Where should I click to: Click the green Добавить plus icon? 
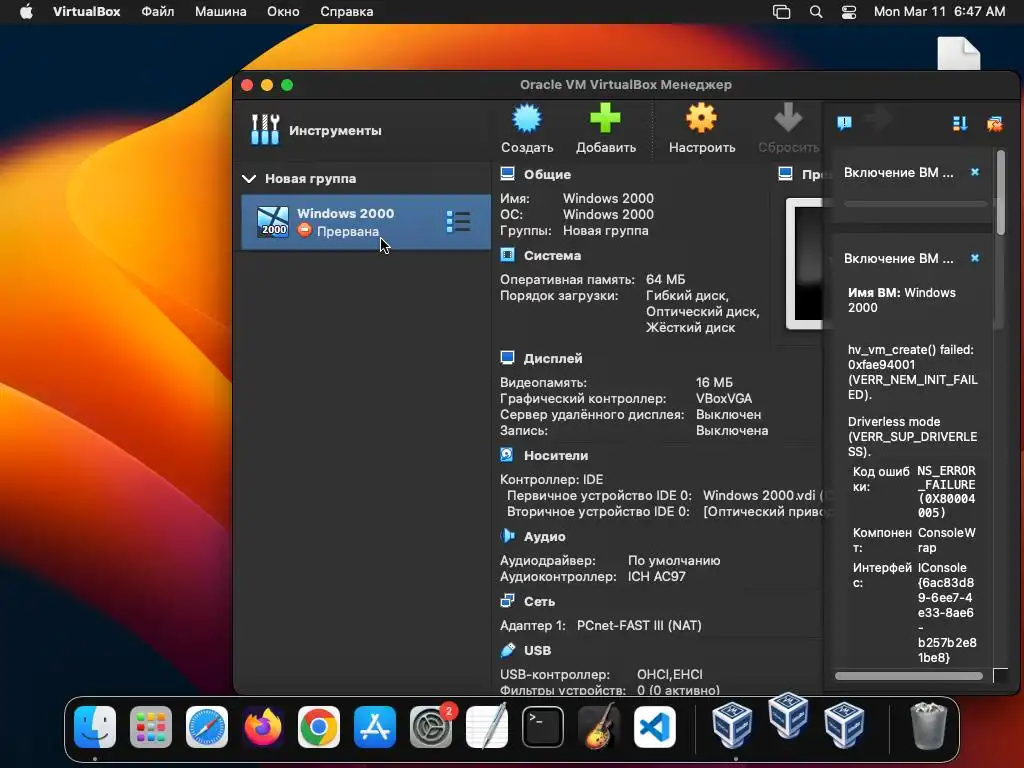click(x=605, y=129)
